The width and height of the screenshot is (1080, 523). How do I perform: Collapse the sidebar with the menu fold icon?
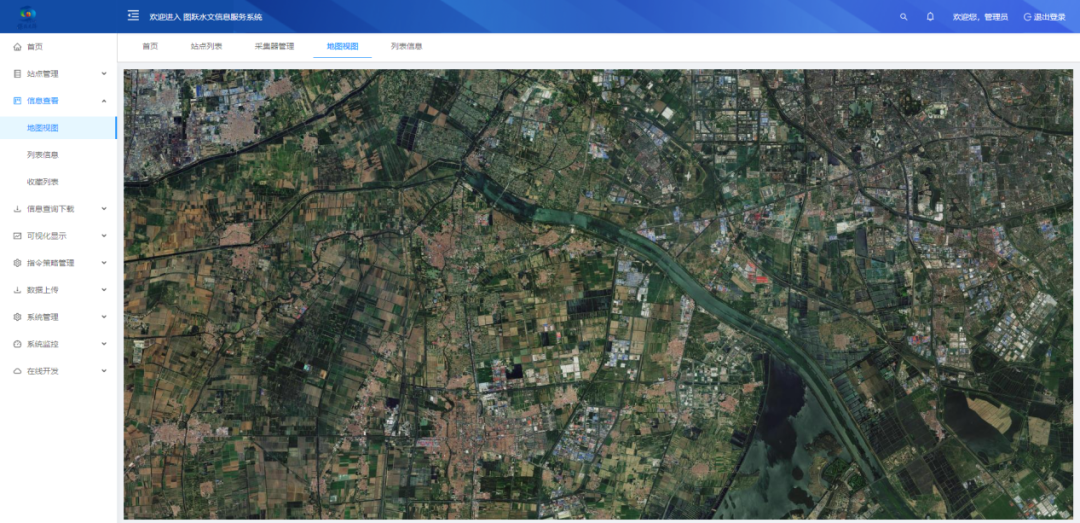pos(133,16)
